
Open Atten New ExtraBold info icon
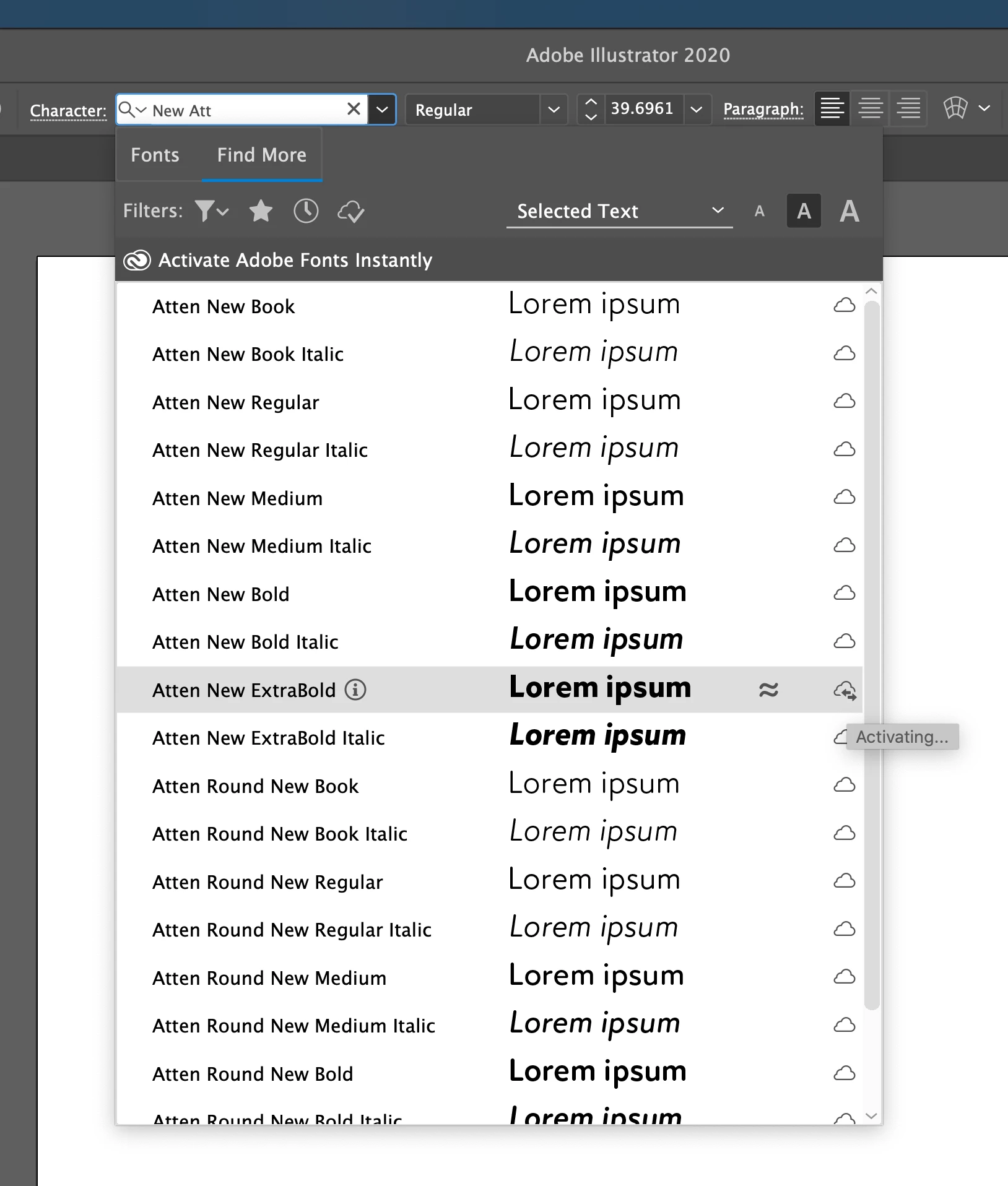click(x=355, y=689)
